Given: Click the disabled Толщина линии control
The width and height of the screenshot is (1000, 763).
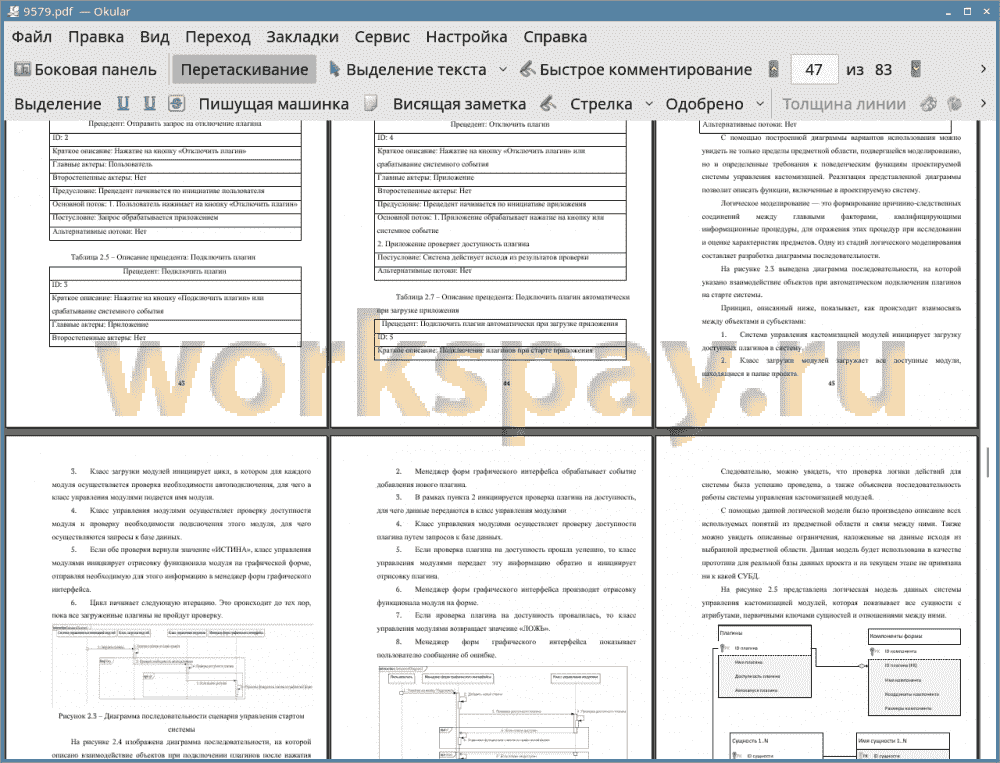Looking at the screenshot, I should coord(844,104).
